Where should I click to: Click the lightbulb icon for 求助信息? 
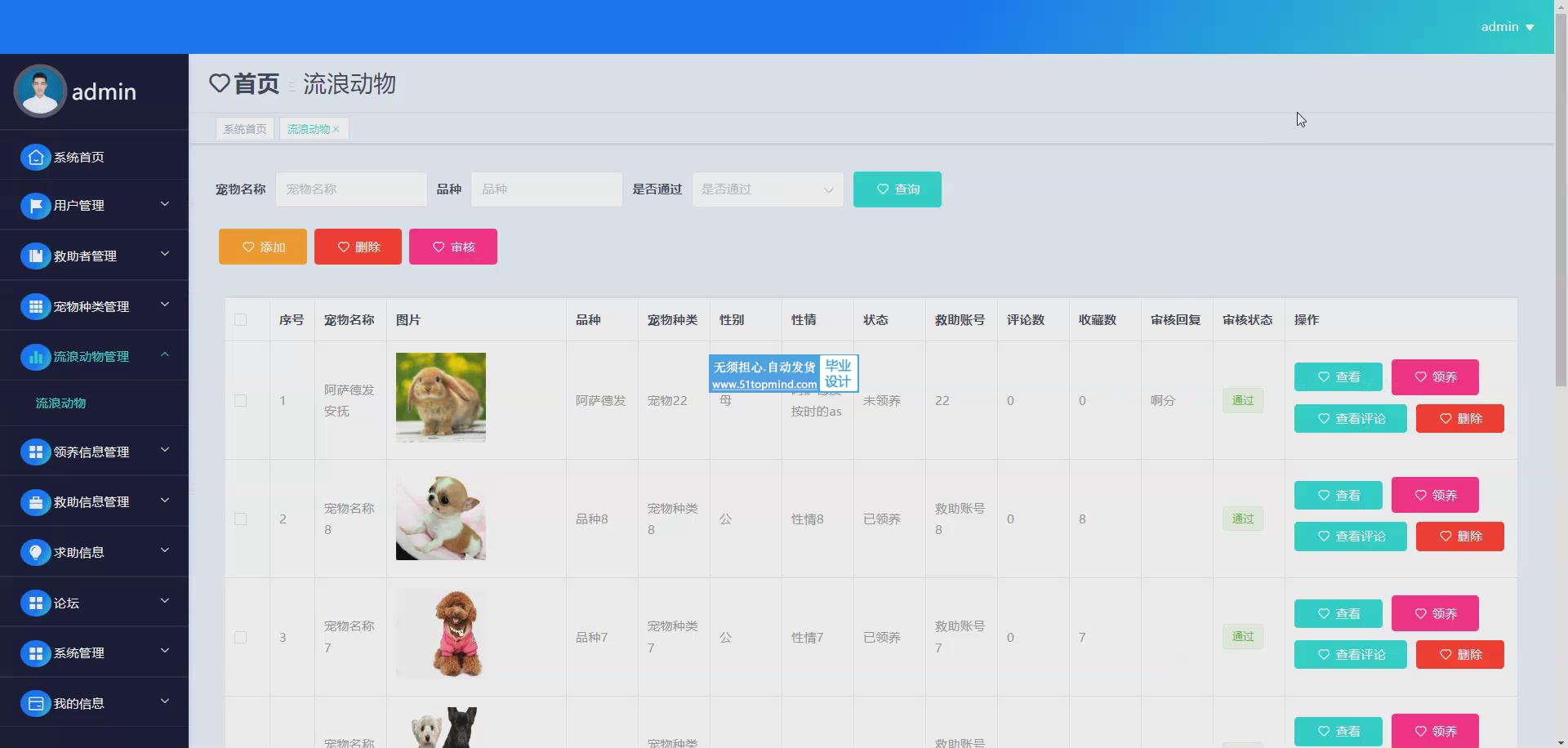point(35,553)
